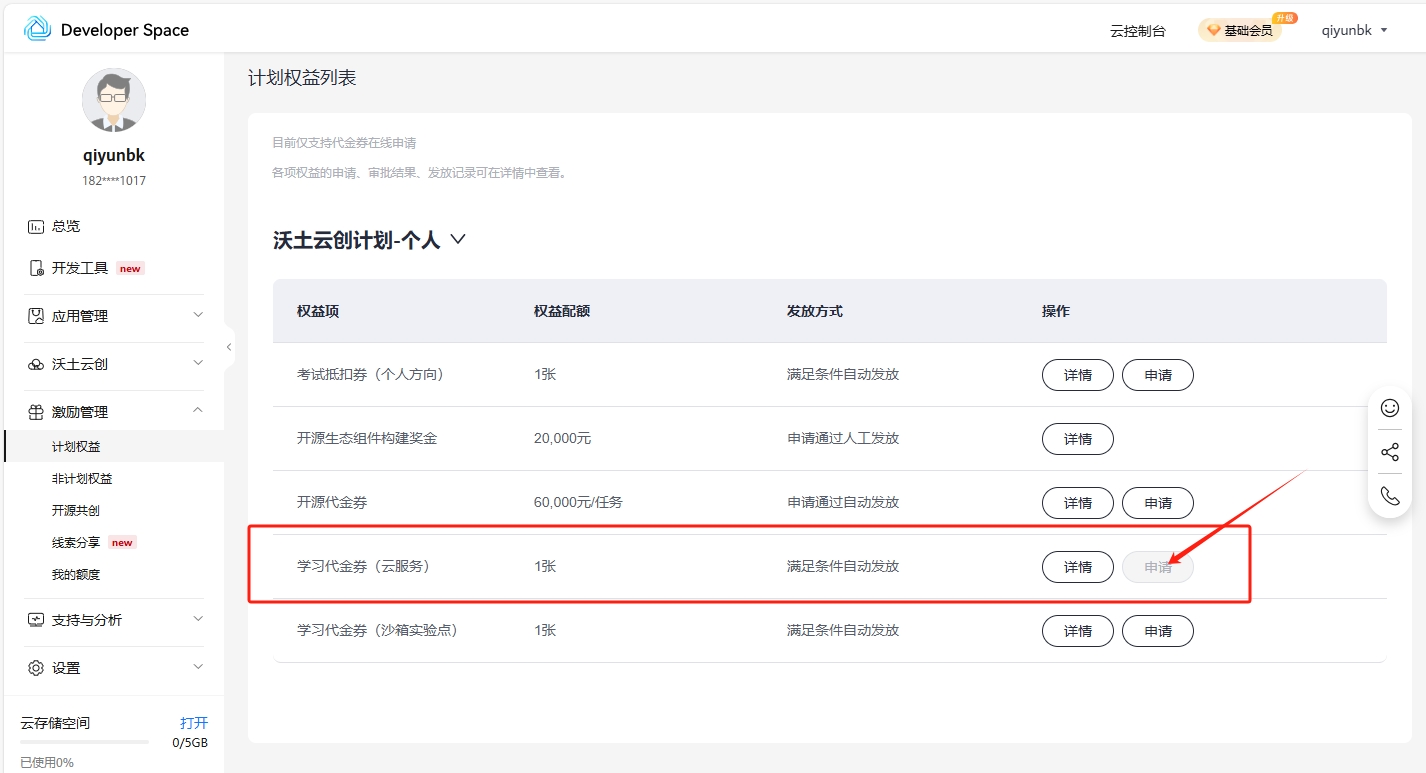1426x773 pixels.
Task: Click 申请 for 开源代金券
Action: [x=1158, y=503]
